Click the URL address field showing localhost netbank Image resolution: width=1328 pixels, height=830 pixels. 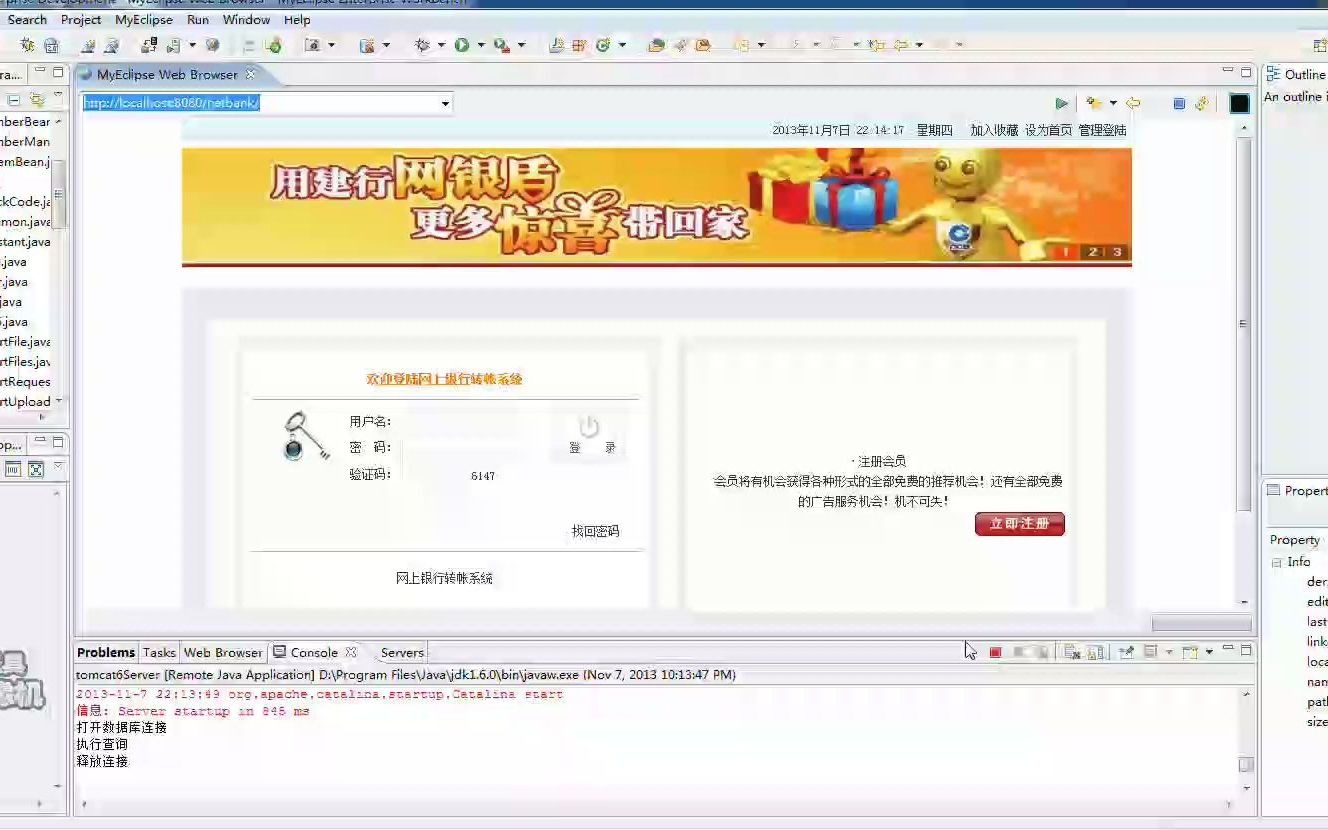[260, 103]
